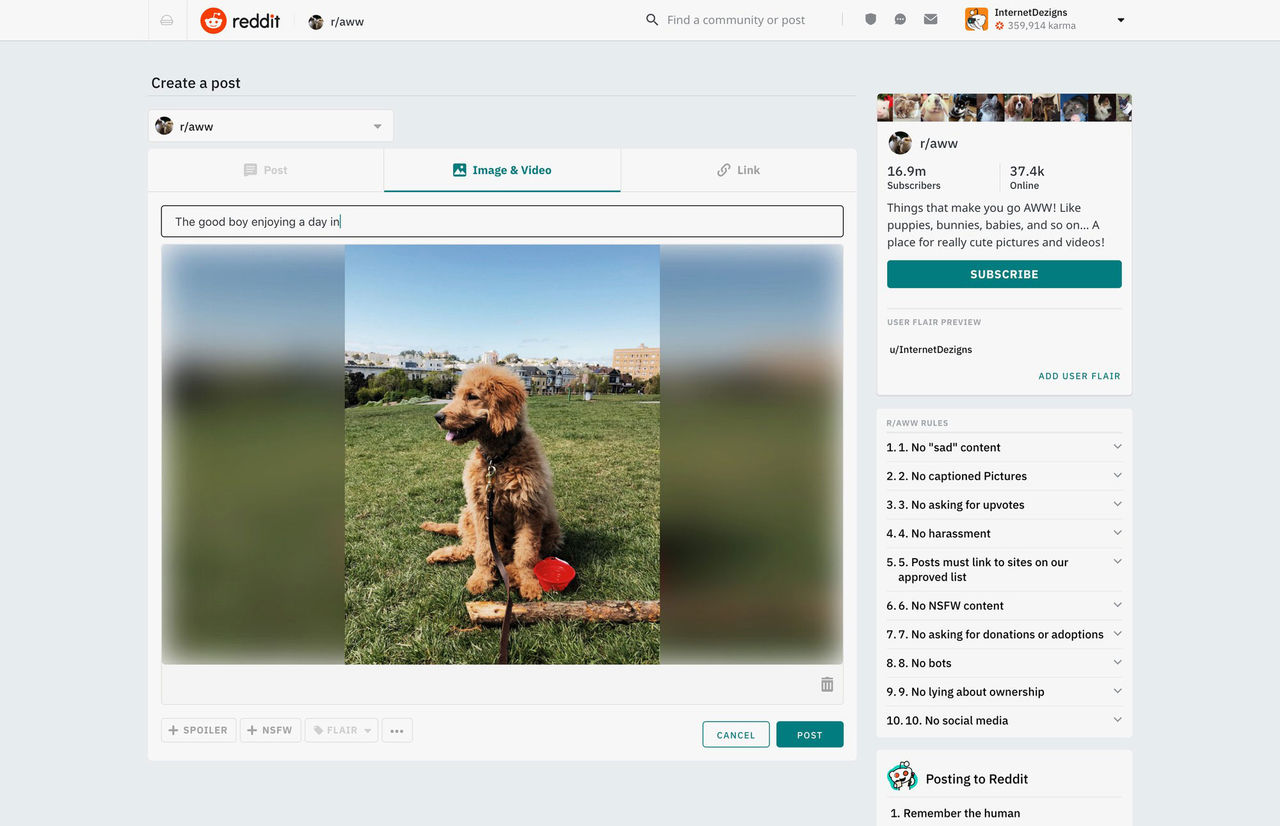Delete the uploaded image with trash icon
The image size is (1280, 826).
(827, 685)
